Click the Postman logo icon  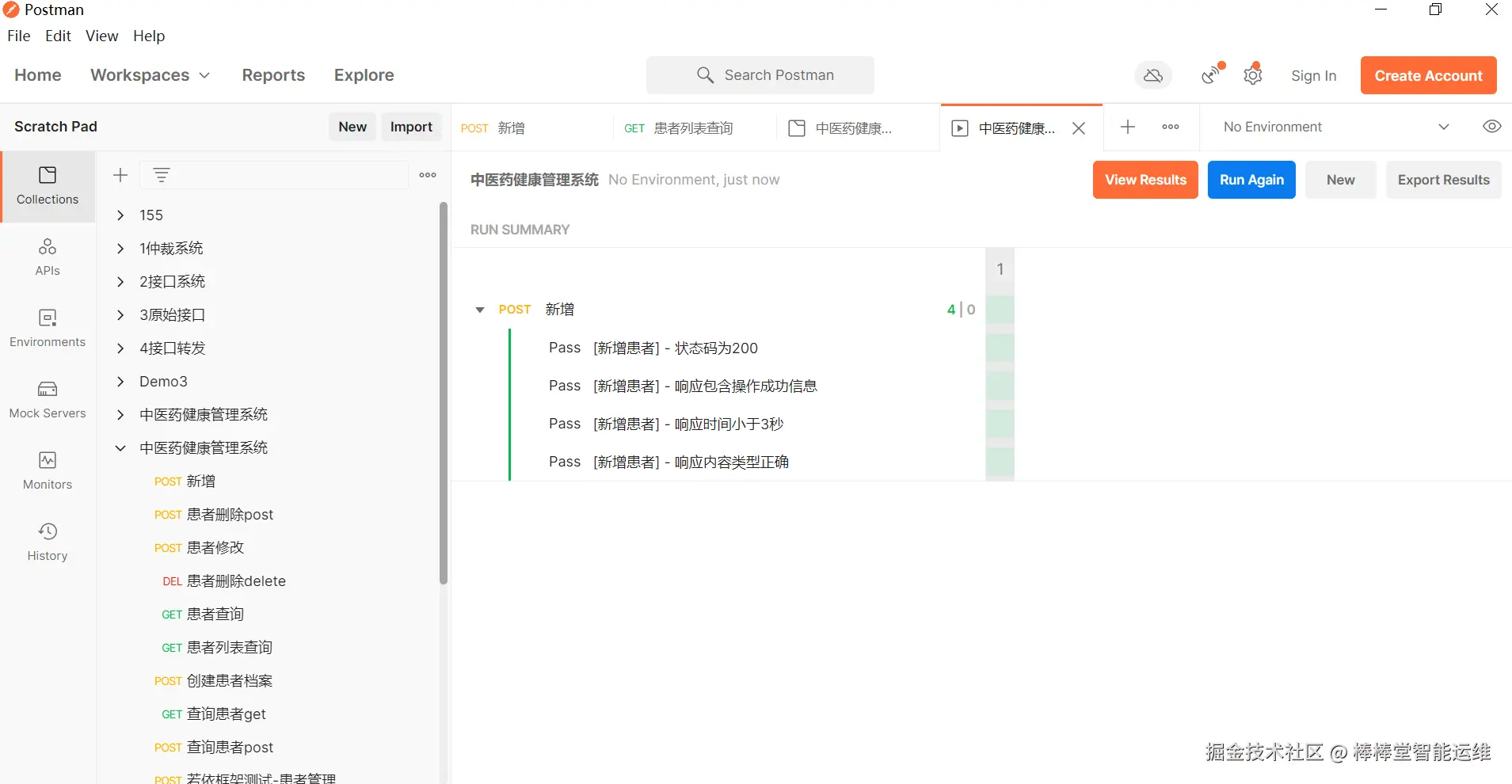click(x=11, y=10)
